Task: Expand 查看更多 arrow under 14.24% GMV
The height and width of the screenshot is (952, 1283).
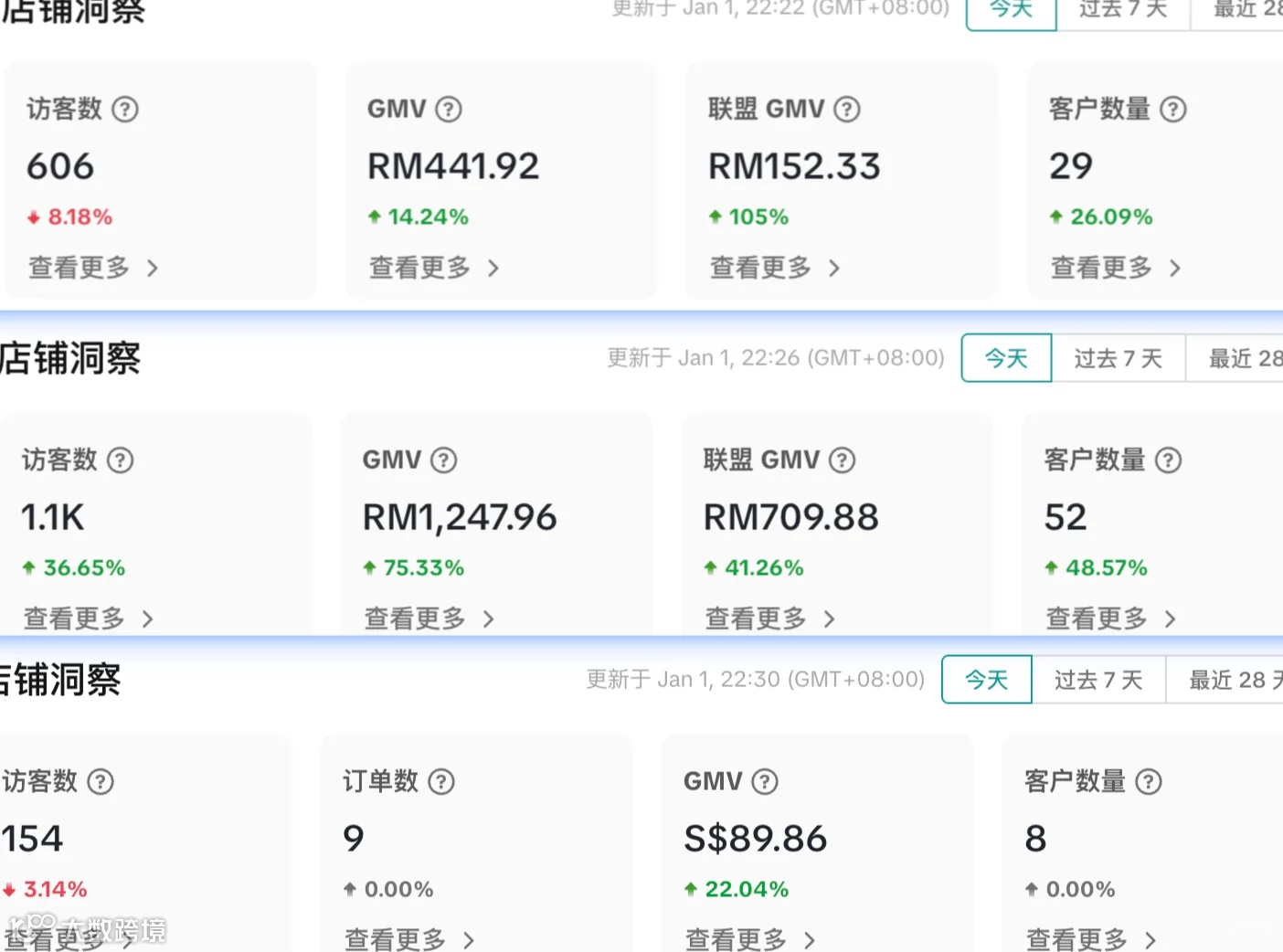Action: tap(493, 269)
